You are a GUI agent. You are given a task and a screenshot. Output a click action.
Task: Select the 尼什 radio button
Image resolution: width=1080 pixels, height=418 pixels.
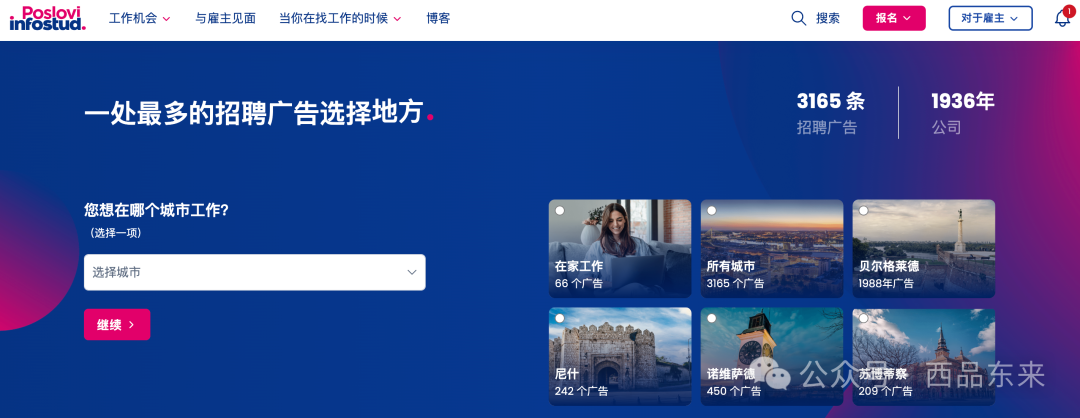pos(559,318)
